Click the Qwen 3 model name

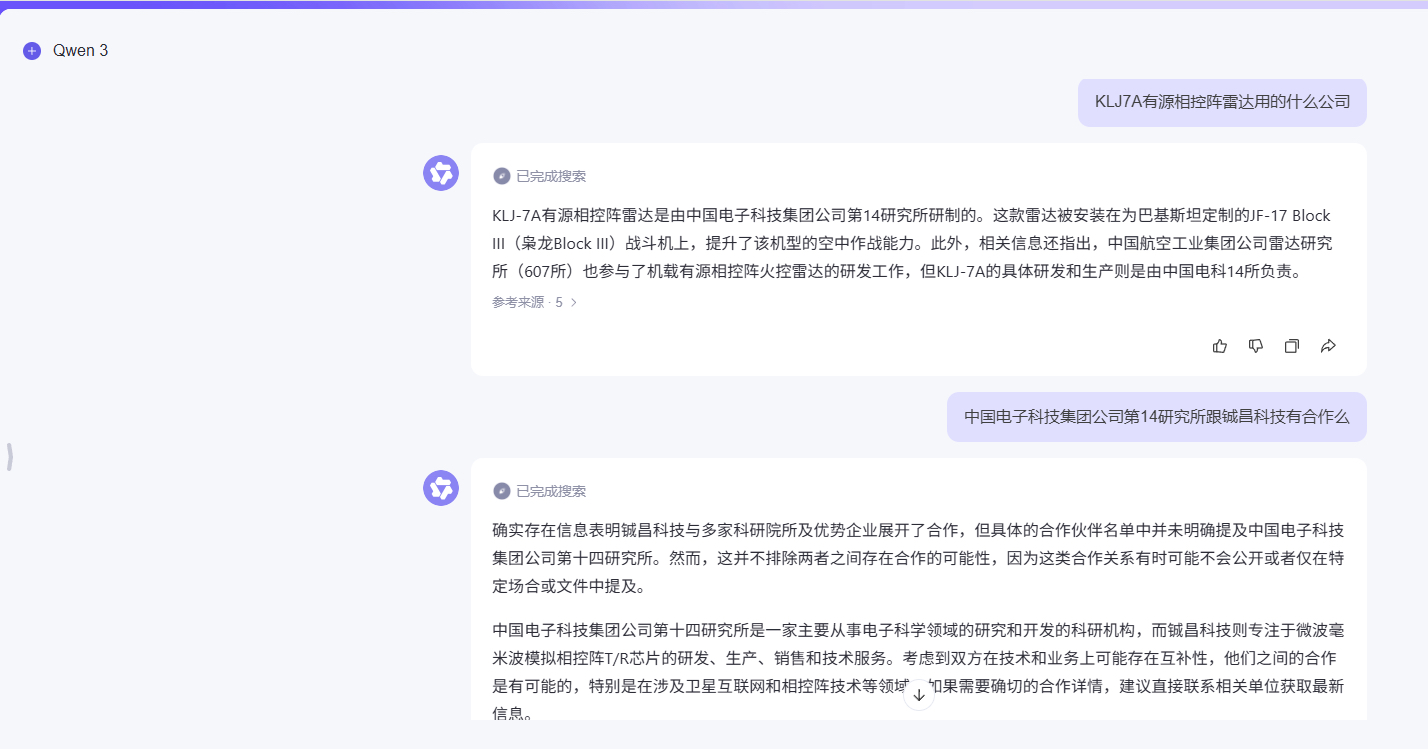tap(80, 50)
